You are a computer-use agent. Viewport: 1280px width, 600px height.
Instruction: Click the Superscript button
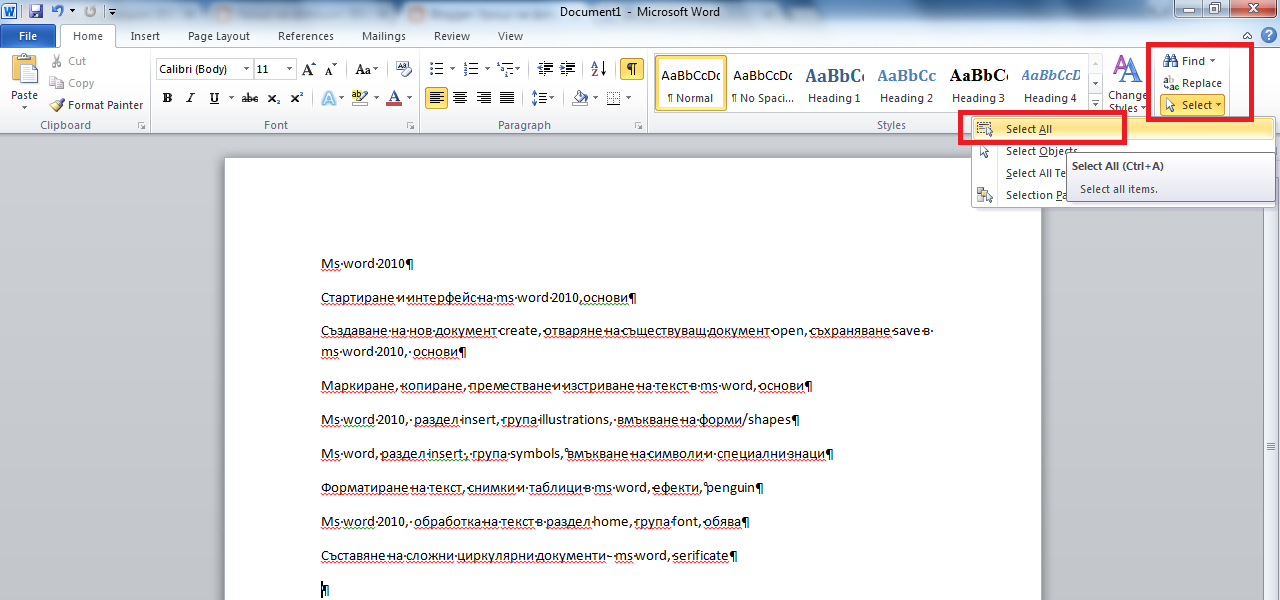pyautogui.click(x=297, y=98)
